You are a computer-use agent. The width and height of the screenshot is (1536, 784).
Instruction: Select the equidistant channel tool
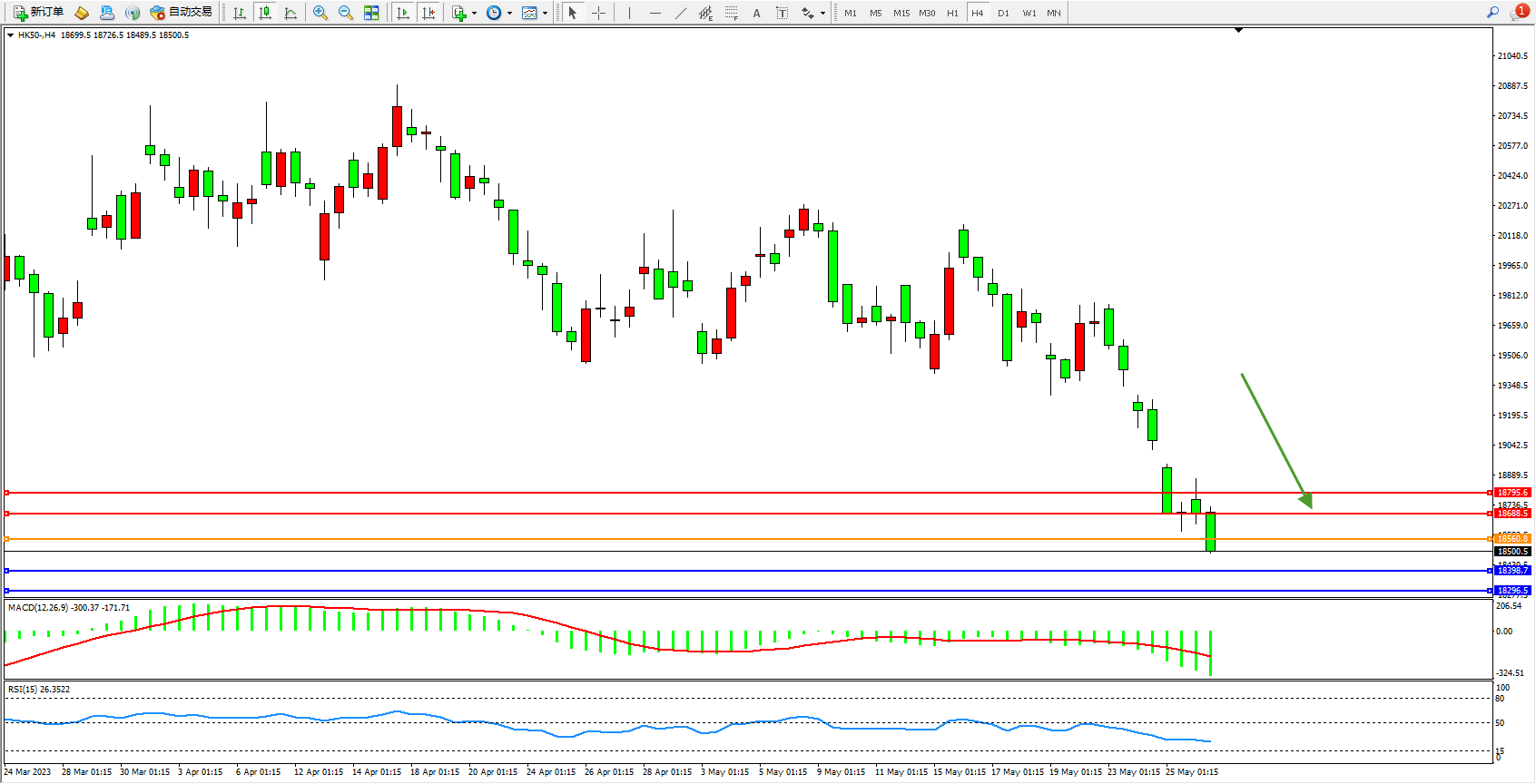point(705,13)
